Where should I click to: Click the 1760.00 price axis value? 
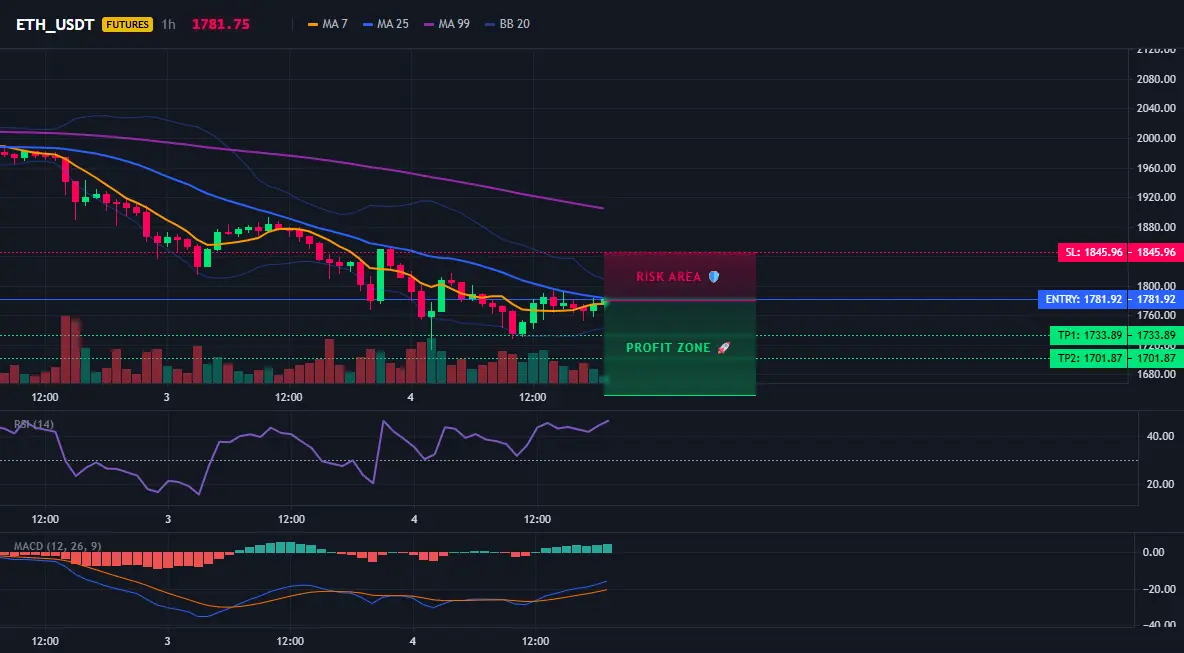coord(1156,316)
